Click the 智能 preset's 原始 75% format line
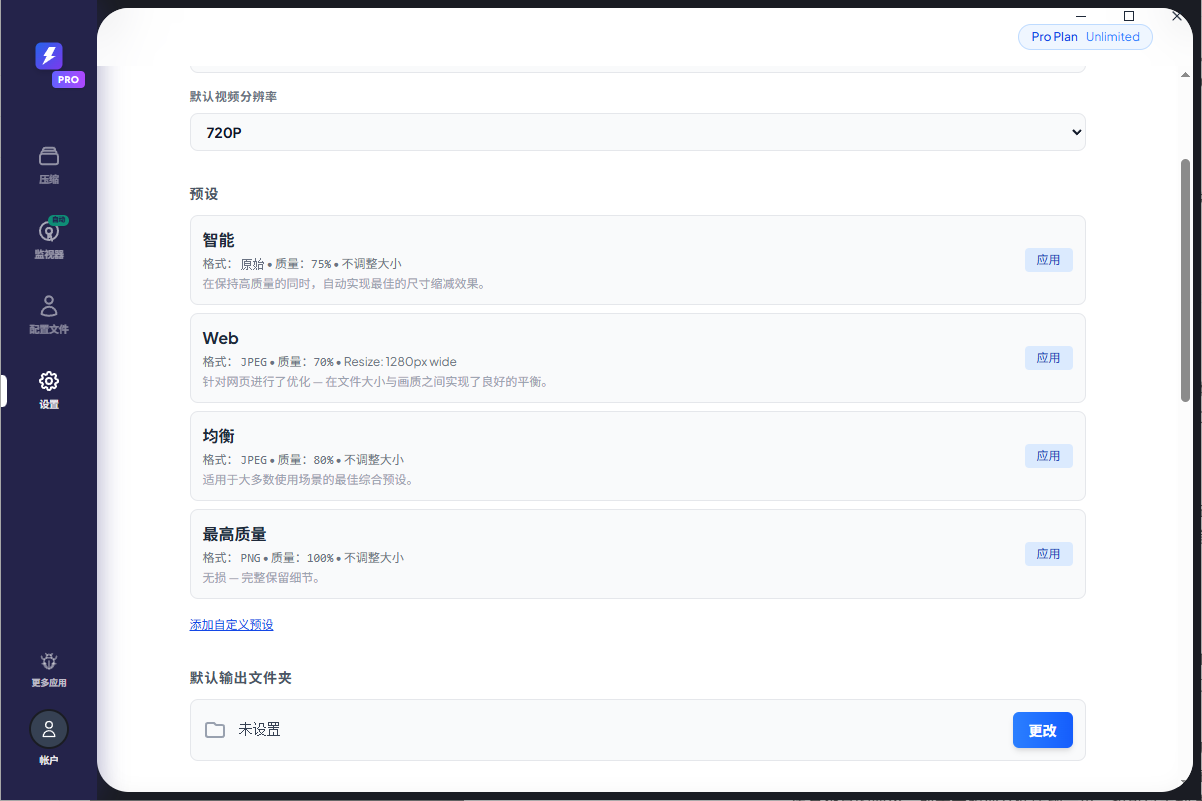1202x801 pixels. (301, 264)
